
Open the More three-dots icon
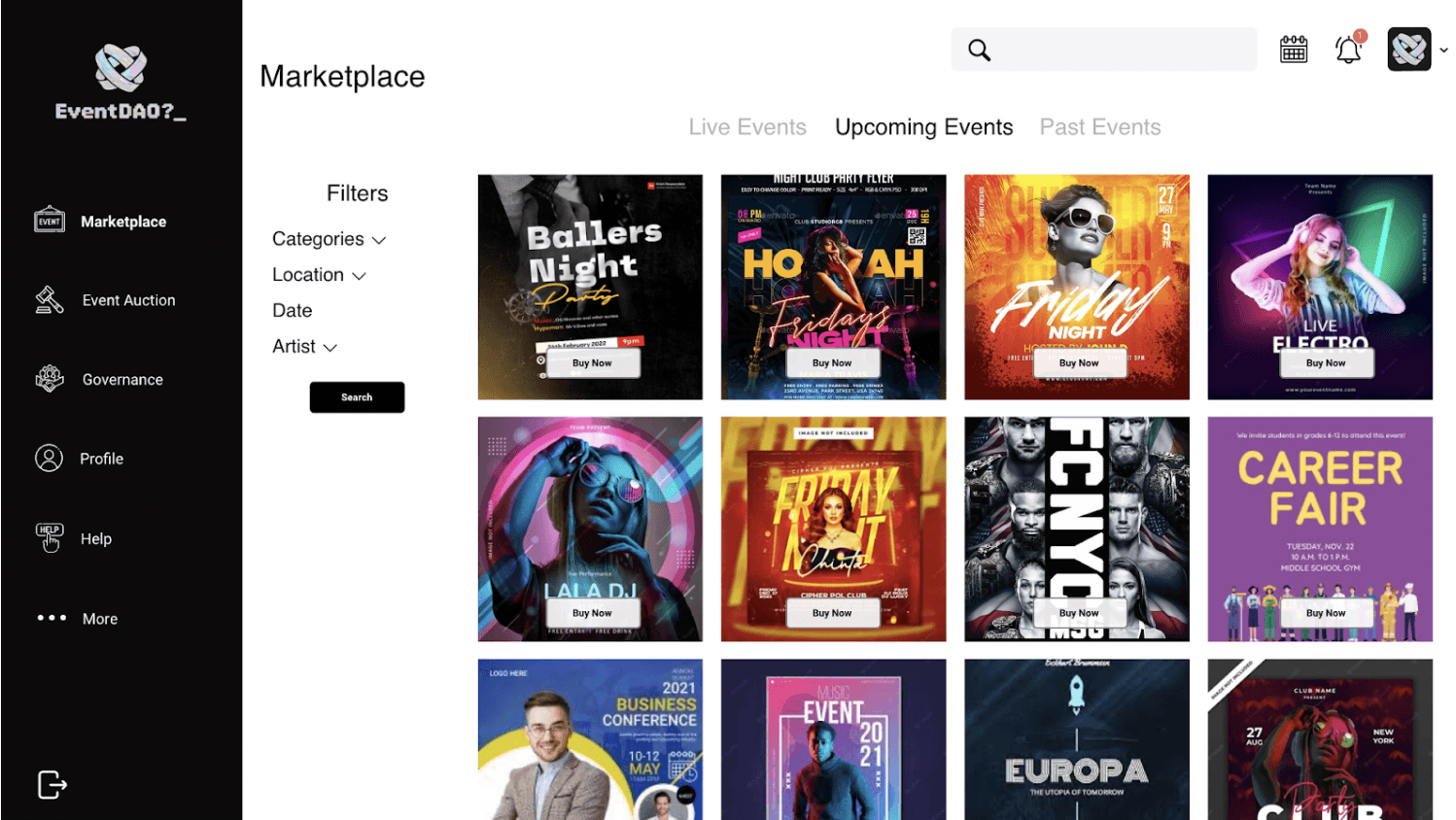point(52,618)
